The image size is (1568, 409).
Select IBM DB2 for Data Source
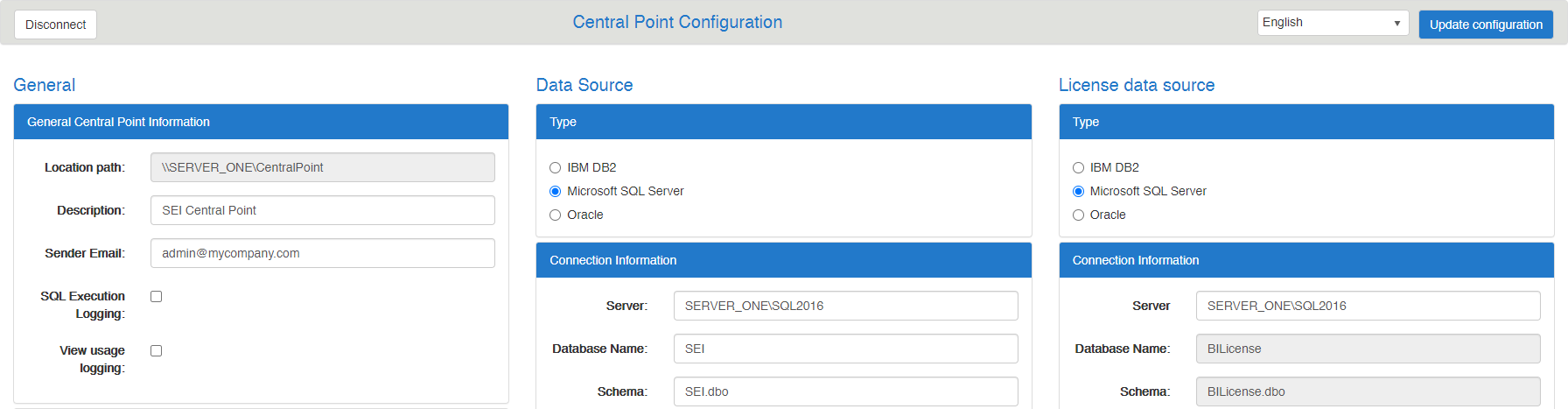(555, 168)
